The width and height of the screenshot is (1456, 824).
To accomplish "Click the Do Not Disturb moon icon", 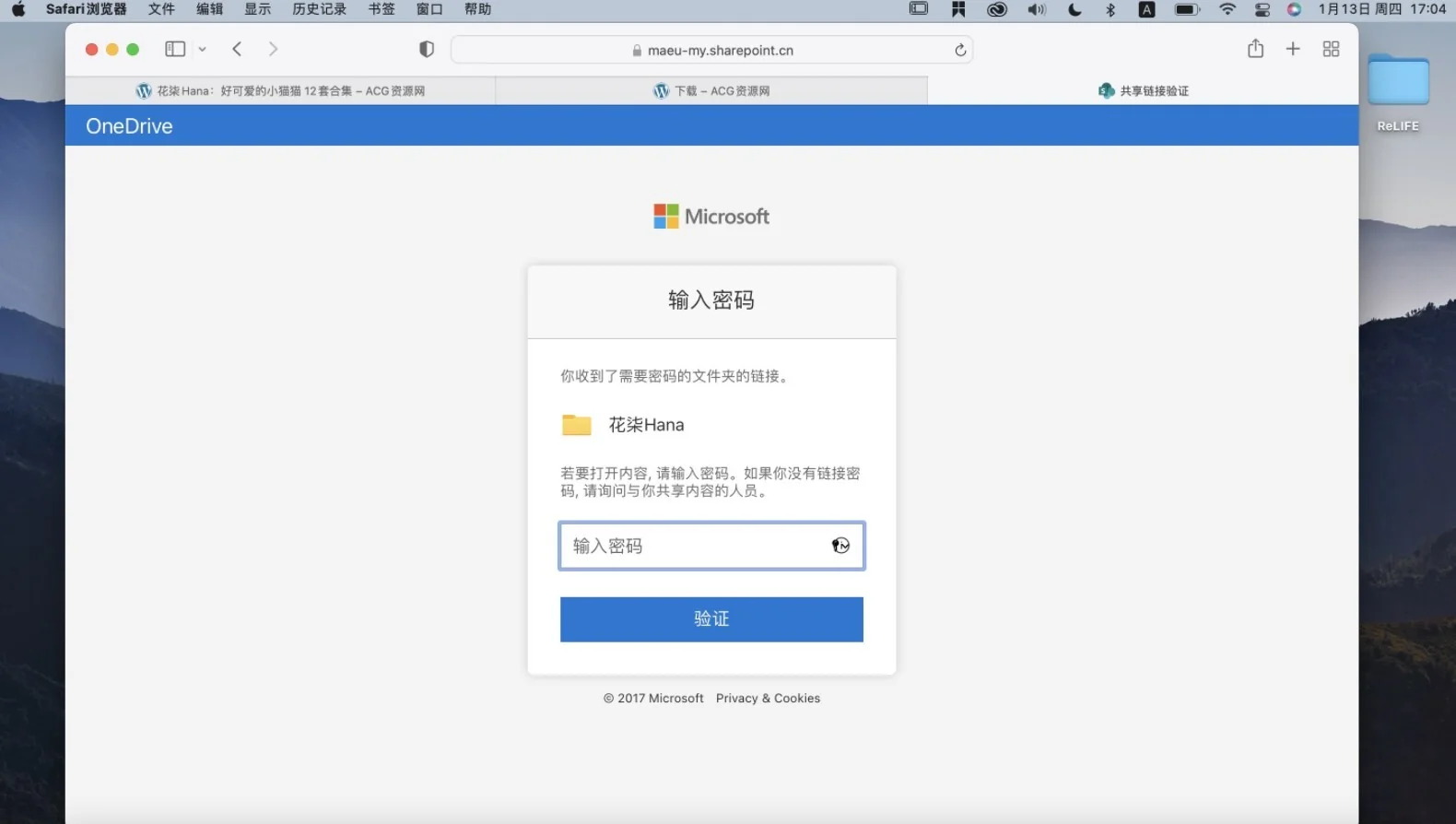I will click(x=1074, y=9).
